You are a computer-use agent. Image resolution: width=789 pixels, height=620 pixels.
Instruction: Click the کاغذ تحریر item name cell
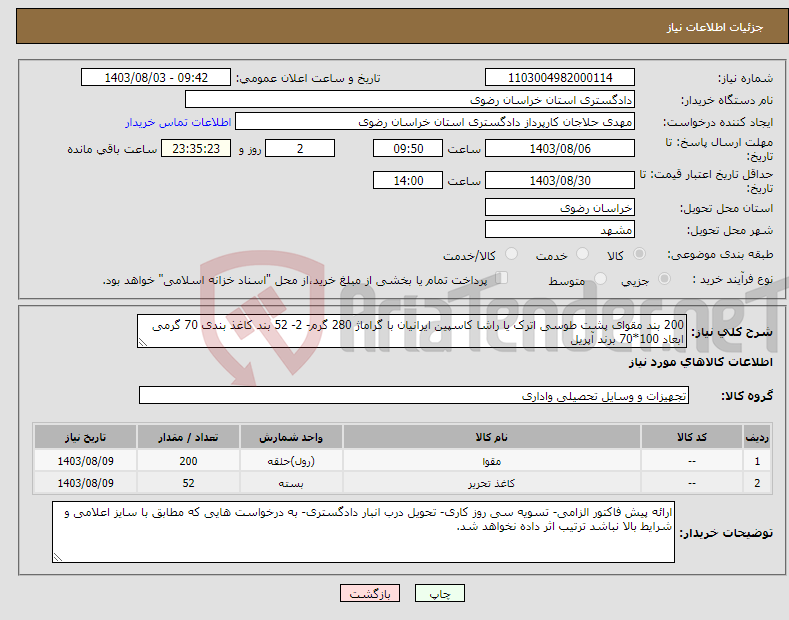pyautogui.click(x=492, y=483)
